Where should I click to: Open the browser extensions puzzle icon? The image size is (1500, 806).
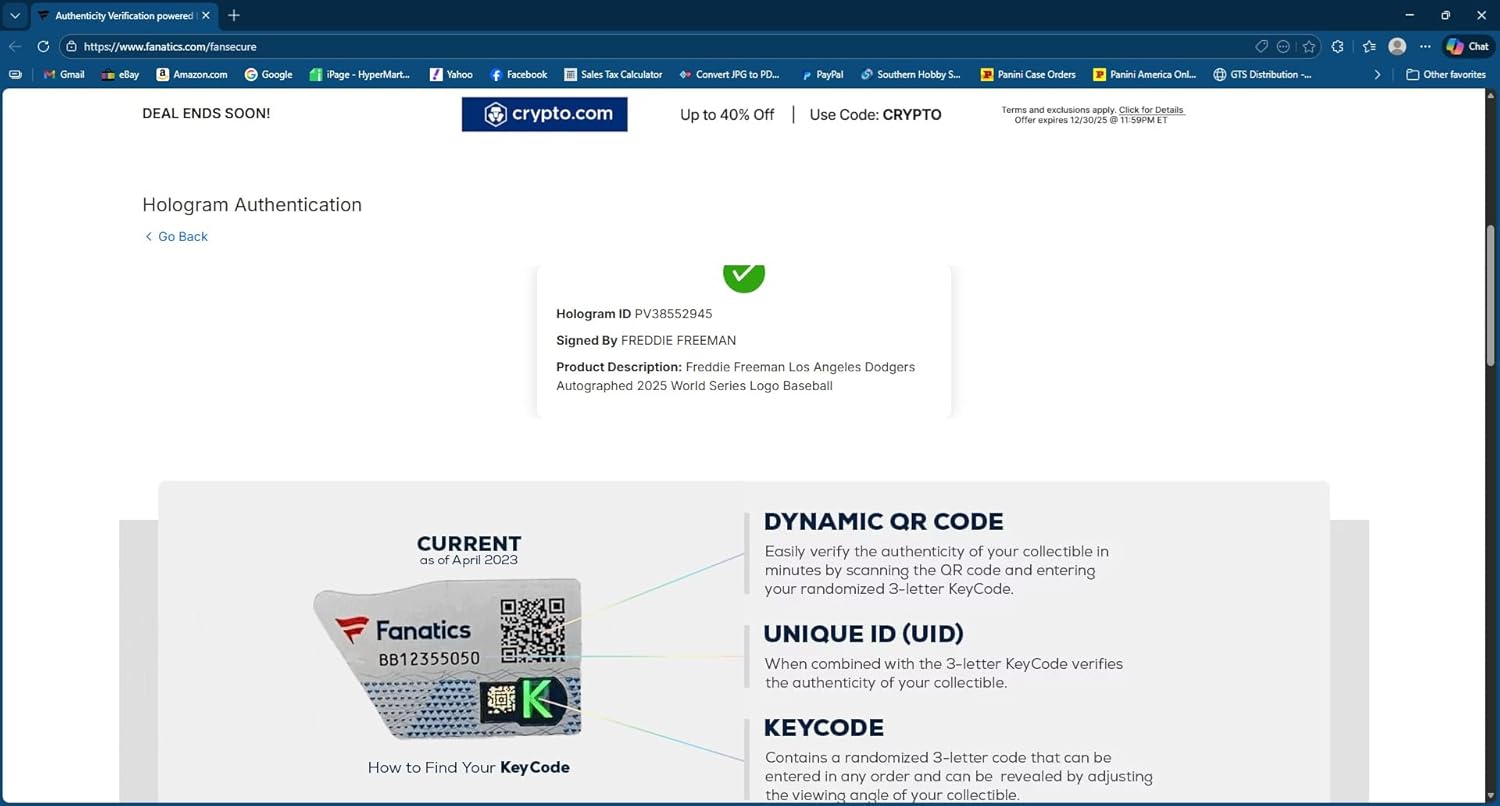click(x=1338, y=47)
